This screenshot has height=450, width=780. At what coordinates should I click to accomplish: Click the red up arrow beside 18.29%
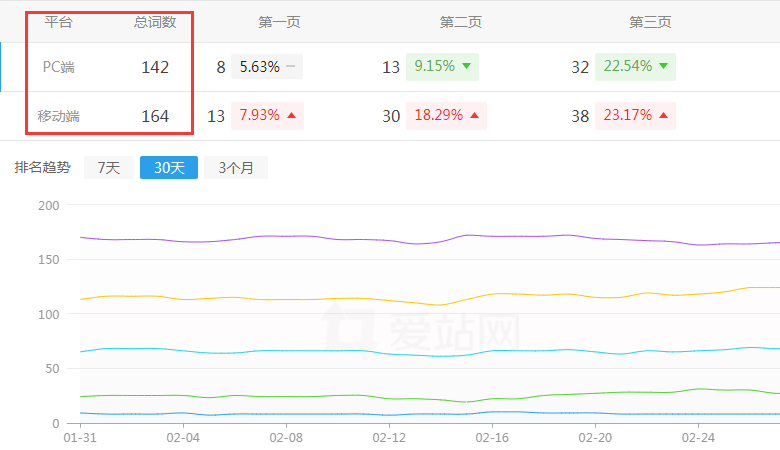coord(474,116)
